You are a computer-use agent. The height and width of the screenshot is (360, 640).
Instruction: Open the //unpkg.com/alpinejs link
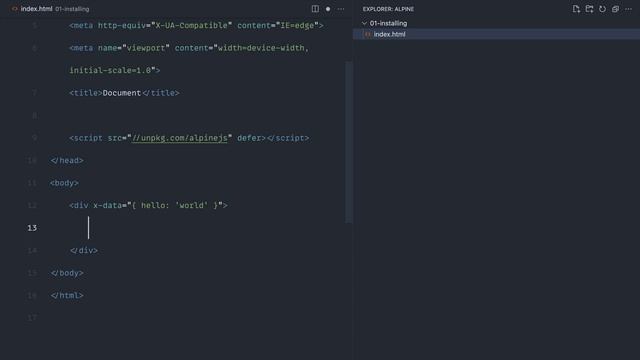(180, 138)
